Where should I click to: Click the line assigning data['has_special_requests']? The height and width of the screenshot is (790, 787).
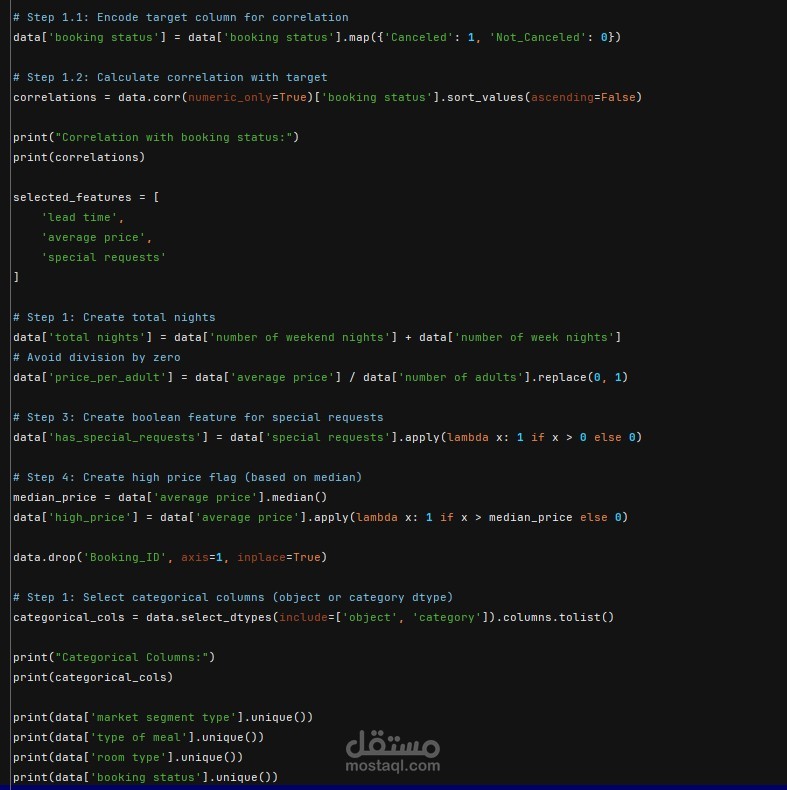[x=327, y=437]
